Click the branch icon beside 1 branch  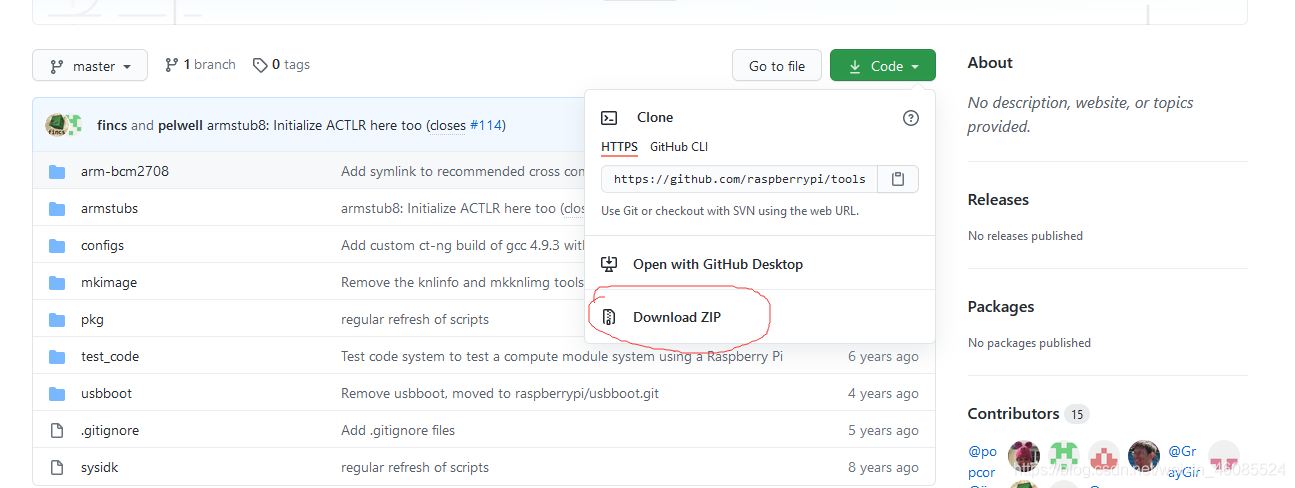click(172, 65)
